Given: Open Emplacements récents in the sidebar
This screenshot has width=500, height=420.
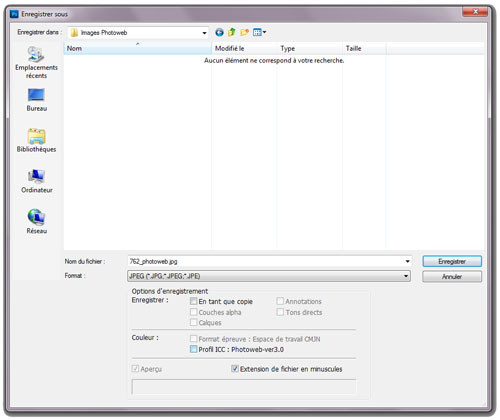Looking at the screenshot, I should coord(36,62).
